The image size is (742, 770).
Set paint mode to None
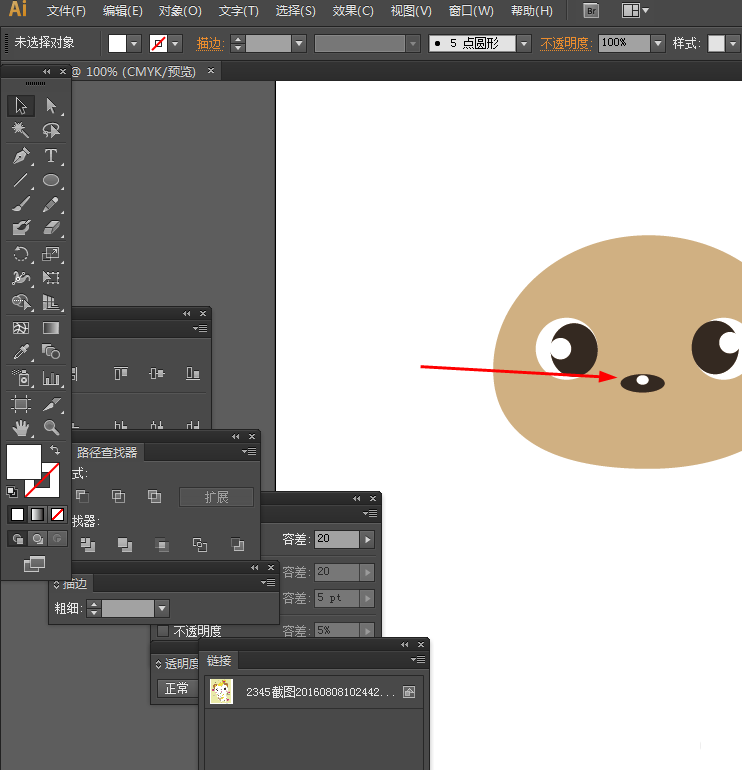coord(58,515)
